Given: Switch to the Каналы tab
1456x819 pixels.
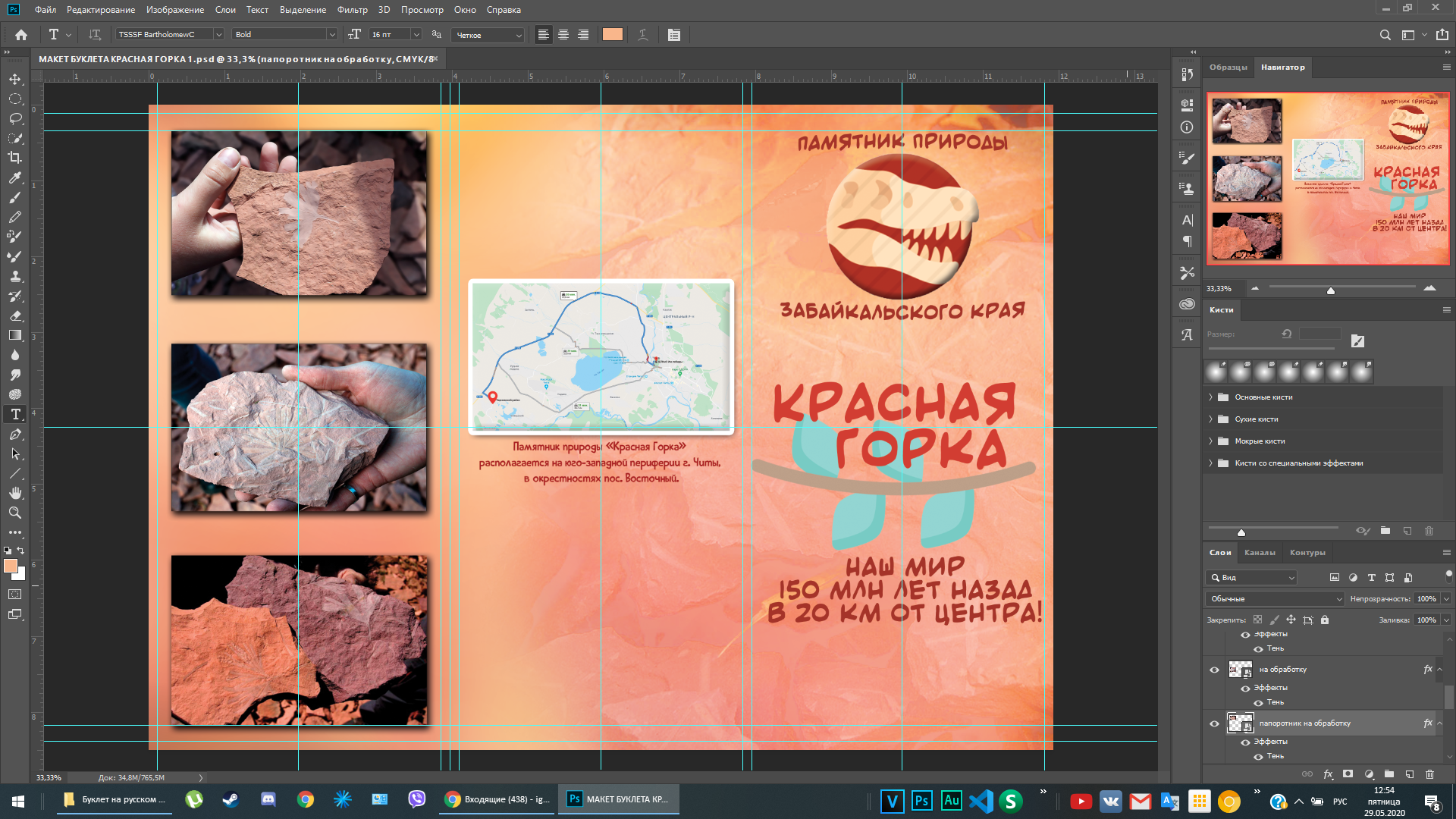Looking at the screenshot, I should click(1260, 553).
